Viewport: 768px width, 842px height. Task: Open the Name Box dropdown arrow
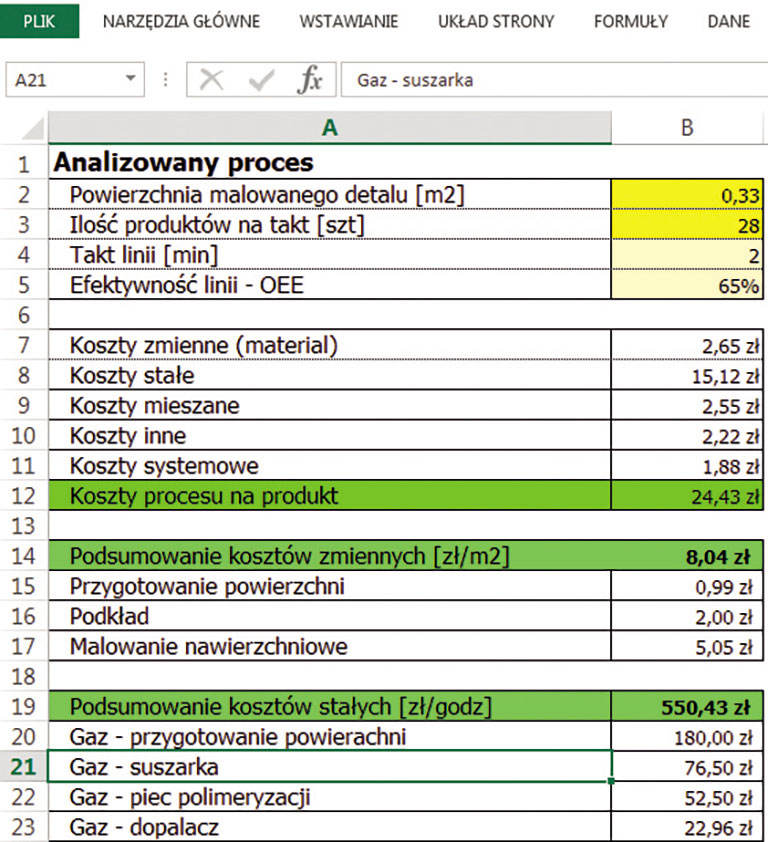tap(130, 80)
